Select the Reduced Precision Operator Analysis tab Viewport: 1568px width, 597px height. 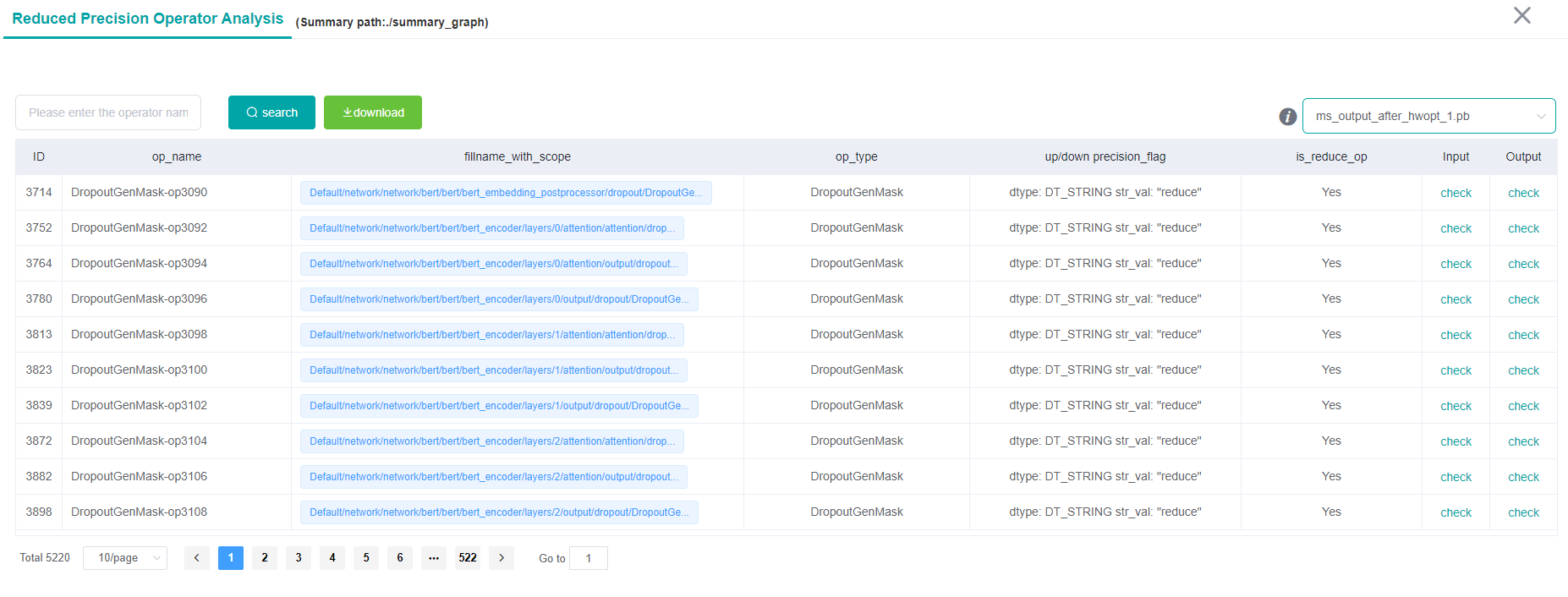147,19
